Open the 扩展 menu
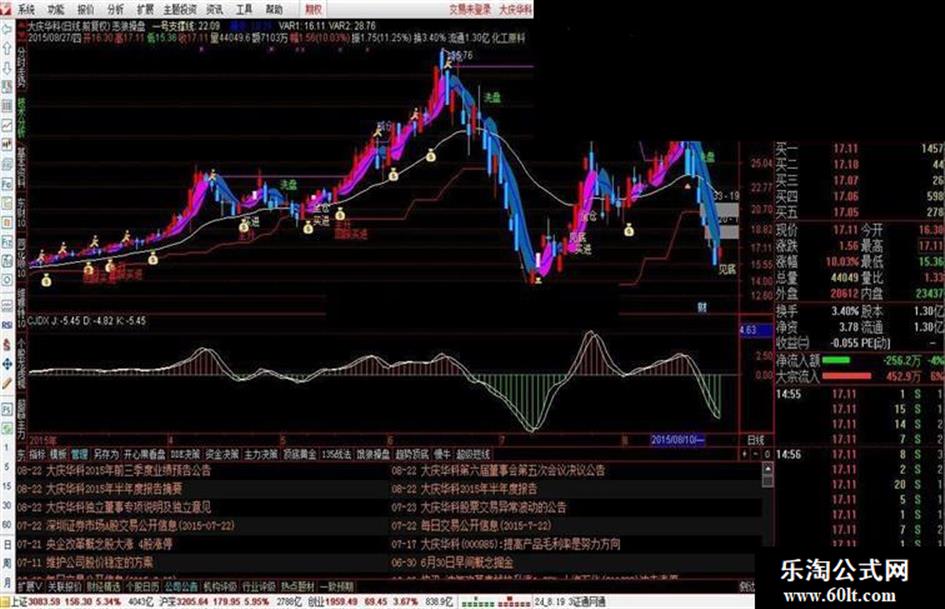The image size is (945, 609). click(x=145, y=9)
